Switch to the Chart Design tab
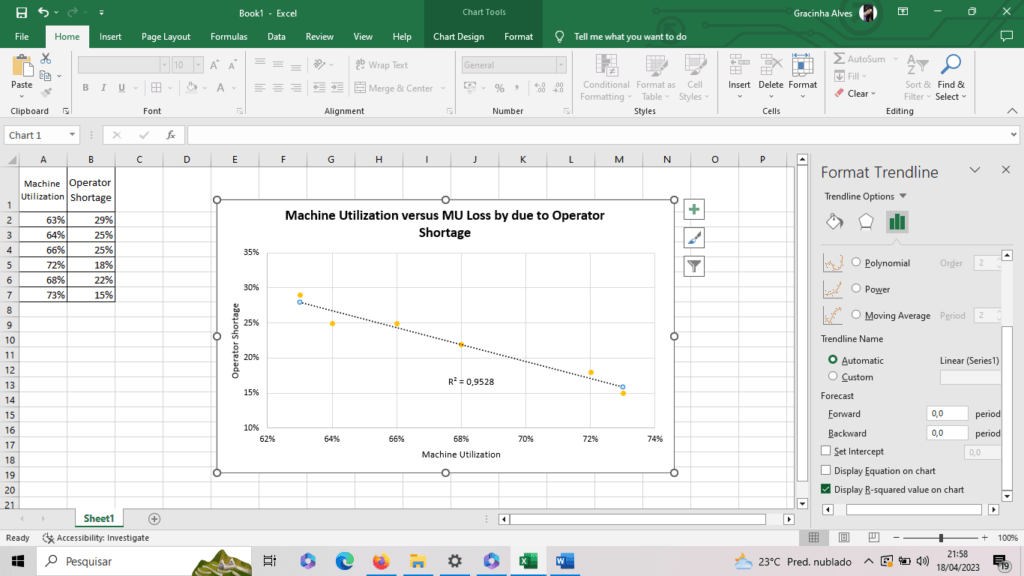Screen dimensions: 1024x576 click(458, 37)
